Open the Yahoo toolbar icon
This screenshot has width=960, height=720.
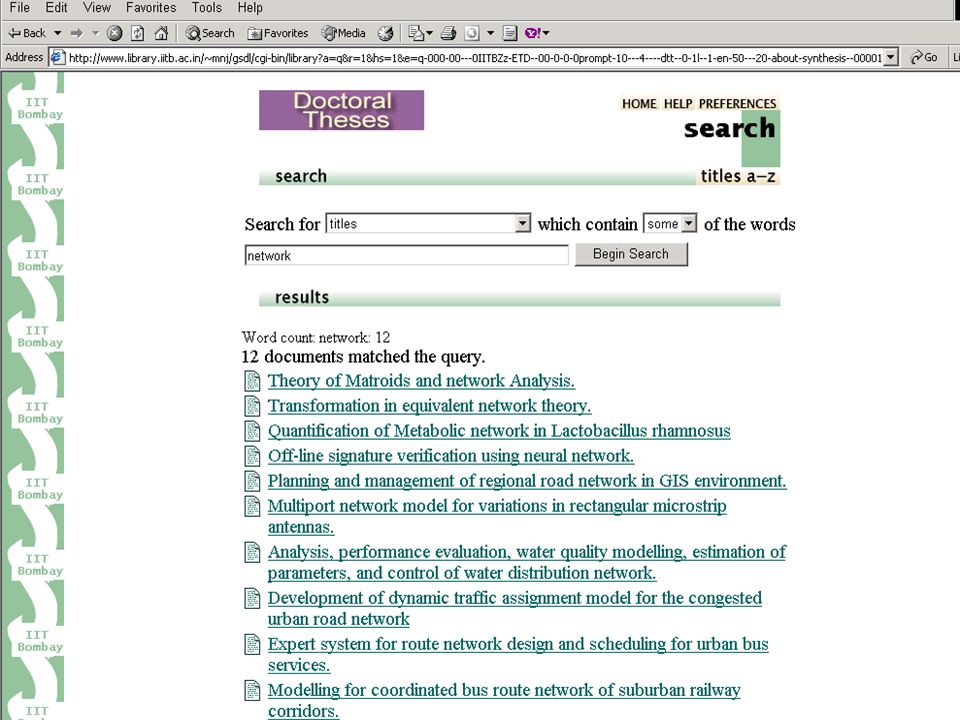[533, 33]
